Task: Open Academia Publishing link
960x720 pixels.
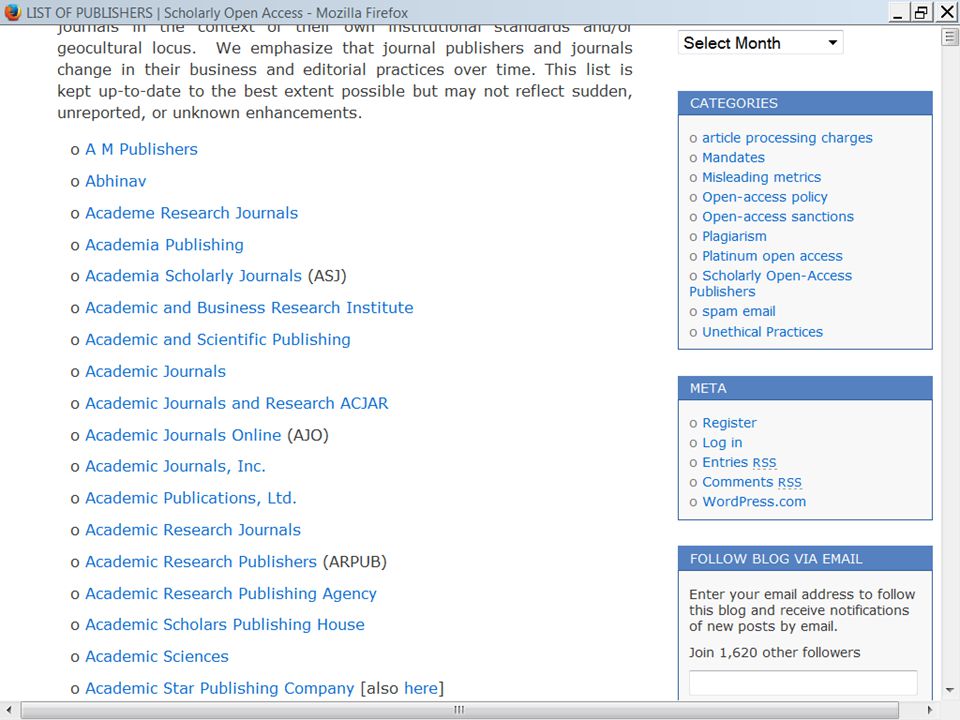Action: point(164,245)
